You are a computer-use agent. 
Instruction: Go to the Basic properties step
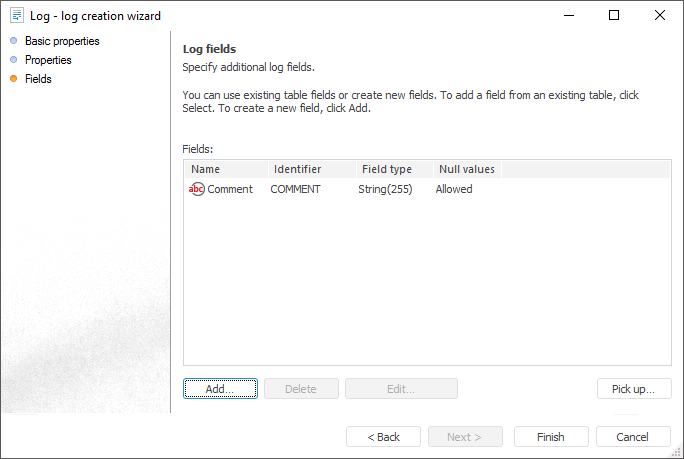[62, 41]
